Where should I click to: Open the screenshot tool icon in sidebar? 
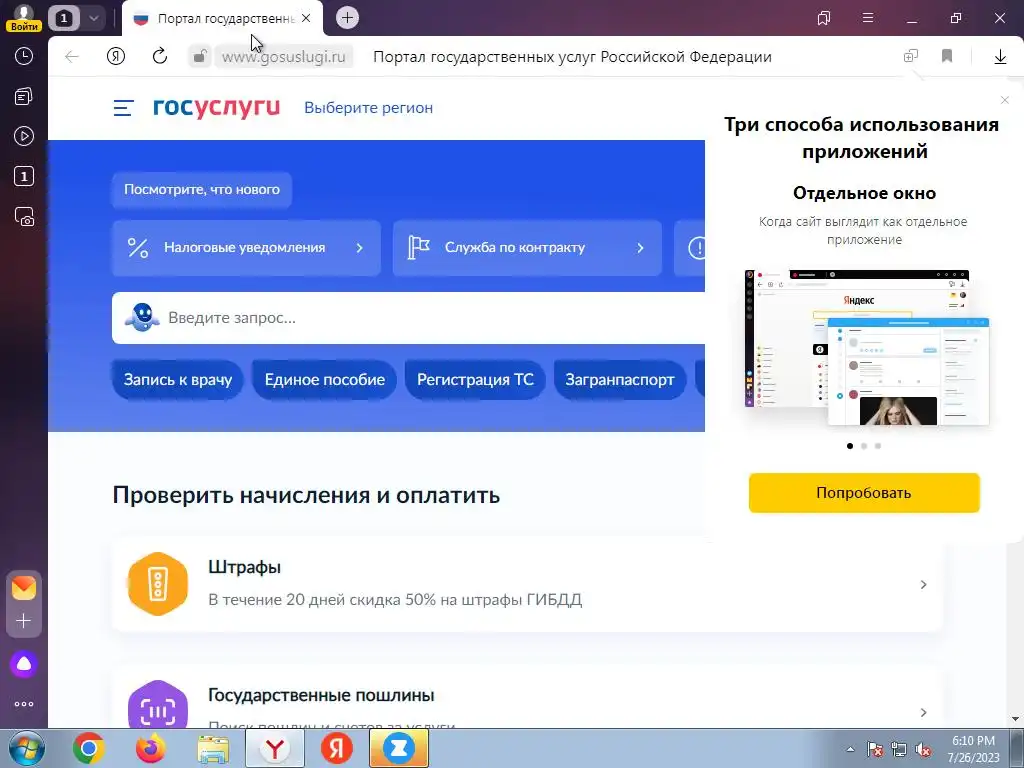(x=24, y=217)
